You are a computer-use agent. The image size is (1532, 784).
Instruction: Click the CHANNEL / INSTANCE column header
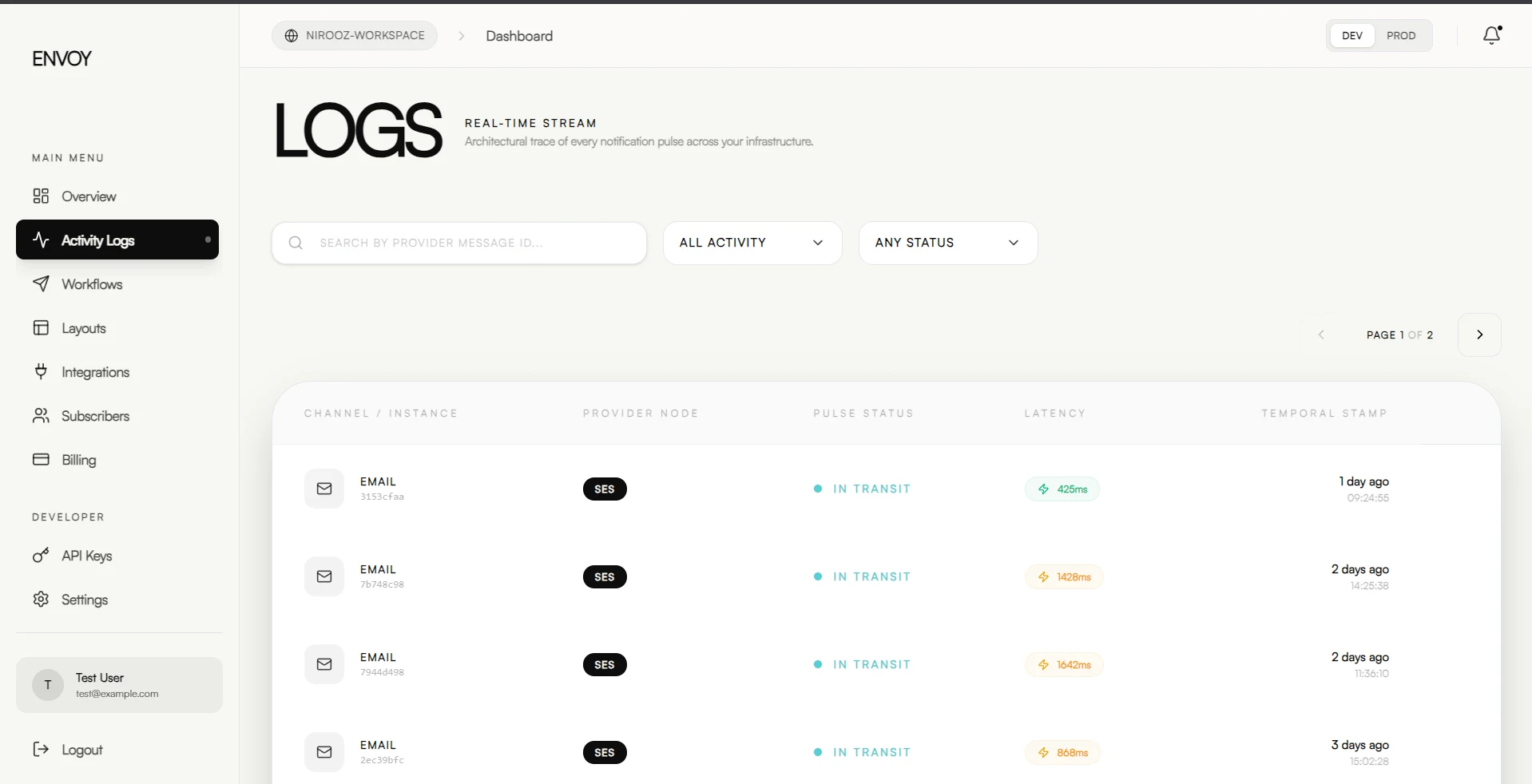(381, 414)
